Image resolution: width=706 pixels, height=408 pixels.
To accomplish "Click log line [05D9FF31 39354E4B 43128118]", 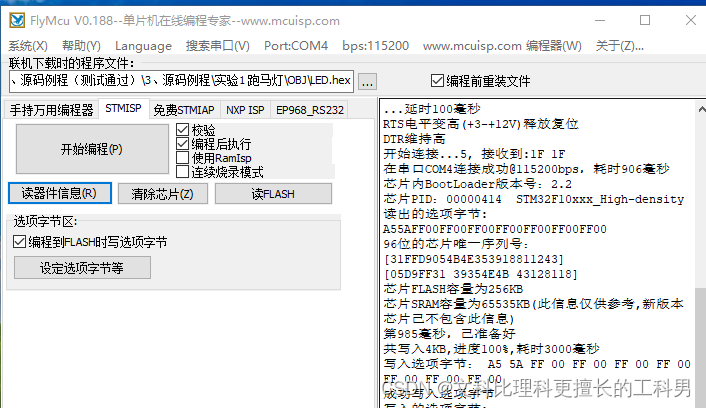I will pyautogui.click(x=480, y=274).
